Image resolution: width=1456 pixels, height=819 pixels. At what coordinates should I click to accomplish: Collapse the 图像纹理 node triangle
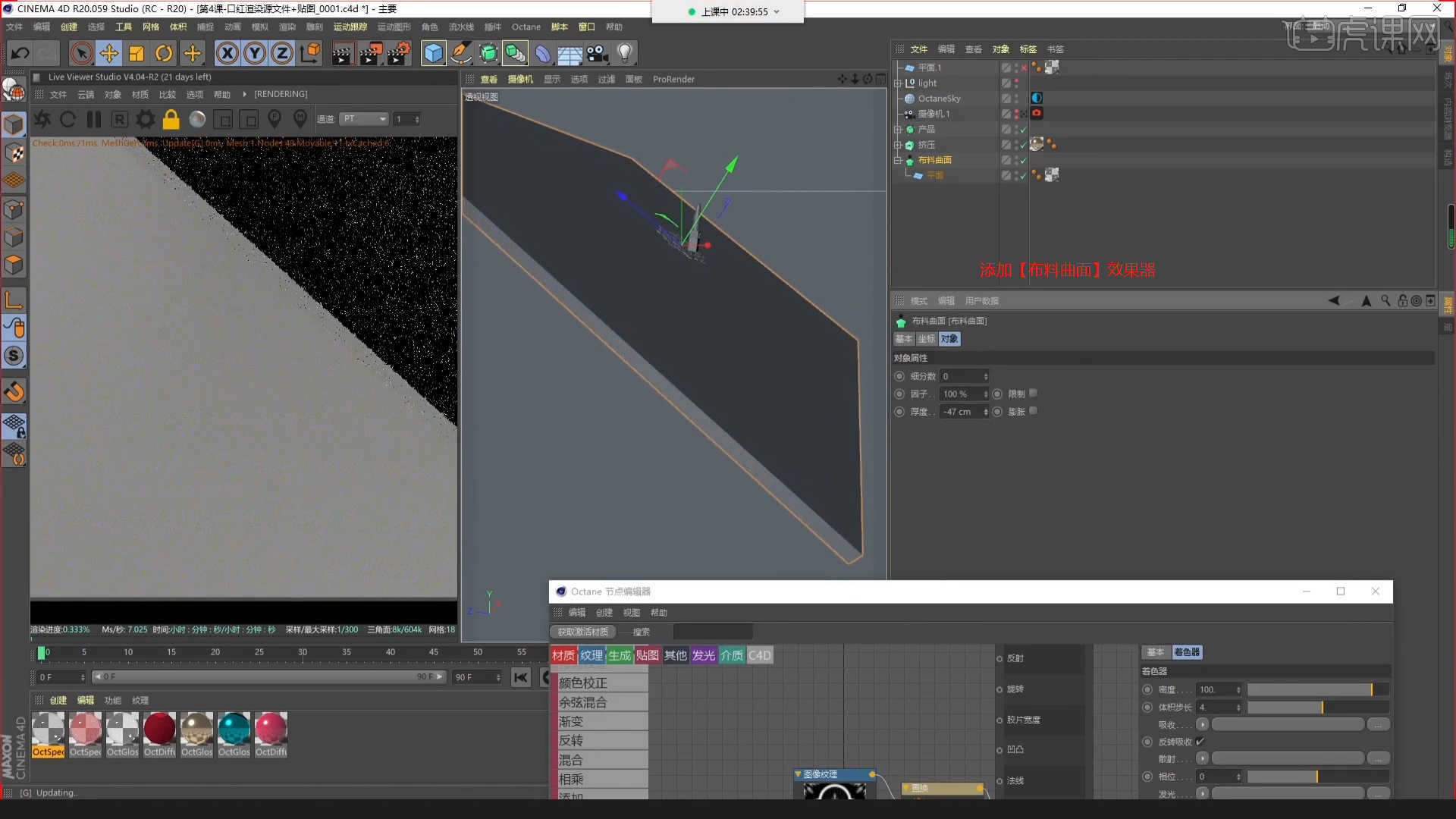pos(798,774)
